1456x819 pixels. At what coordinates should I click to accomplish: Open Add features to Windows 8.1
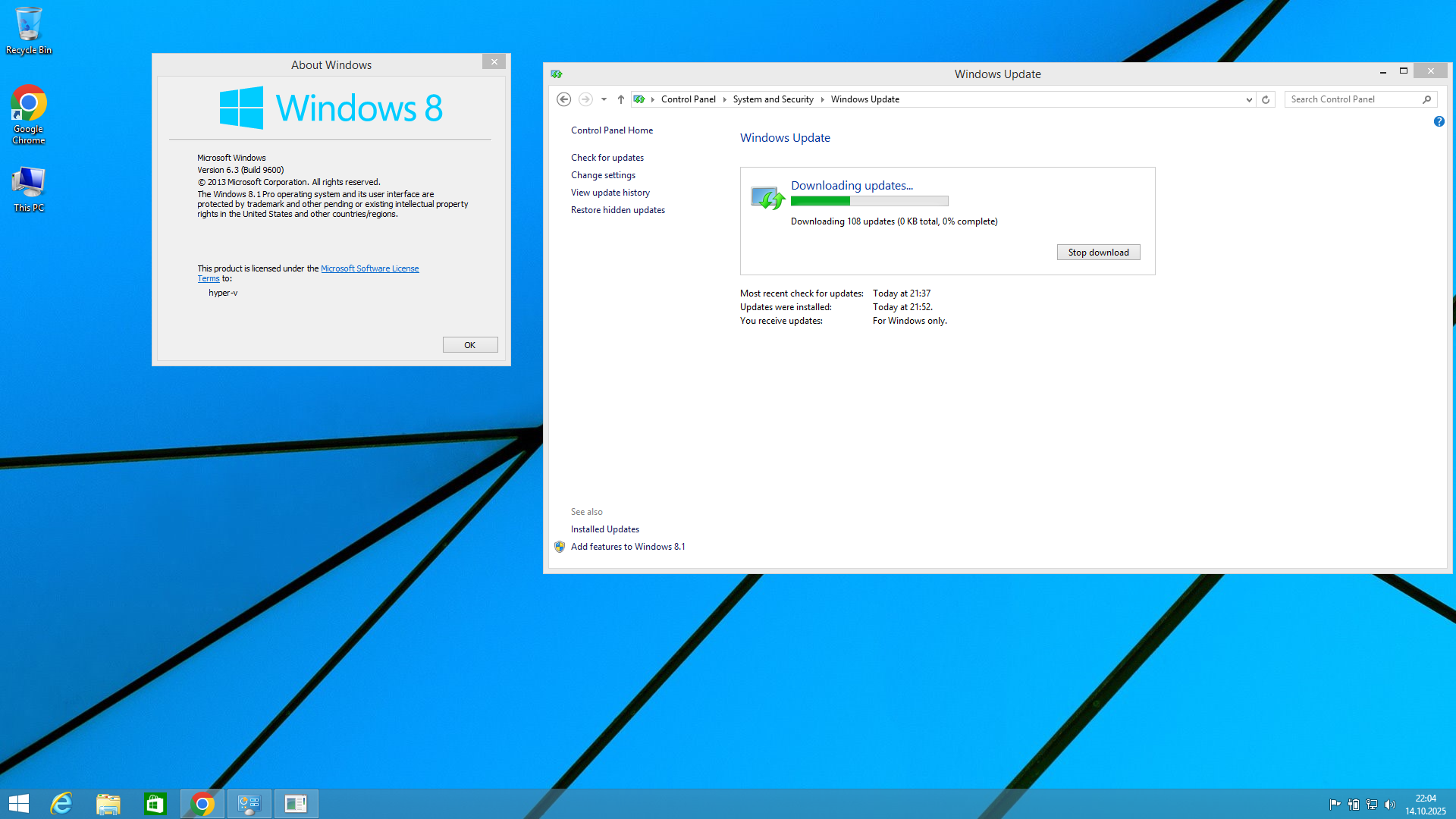[628, 547]
